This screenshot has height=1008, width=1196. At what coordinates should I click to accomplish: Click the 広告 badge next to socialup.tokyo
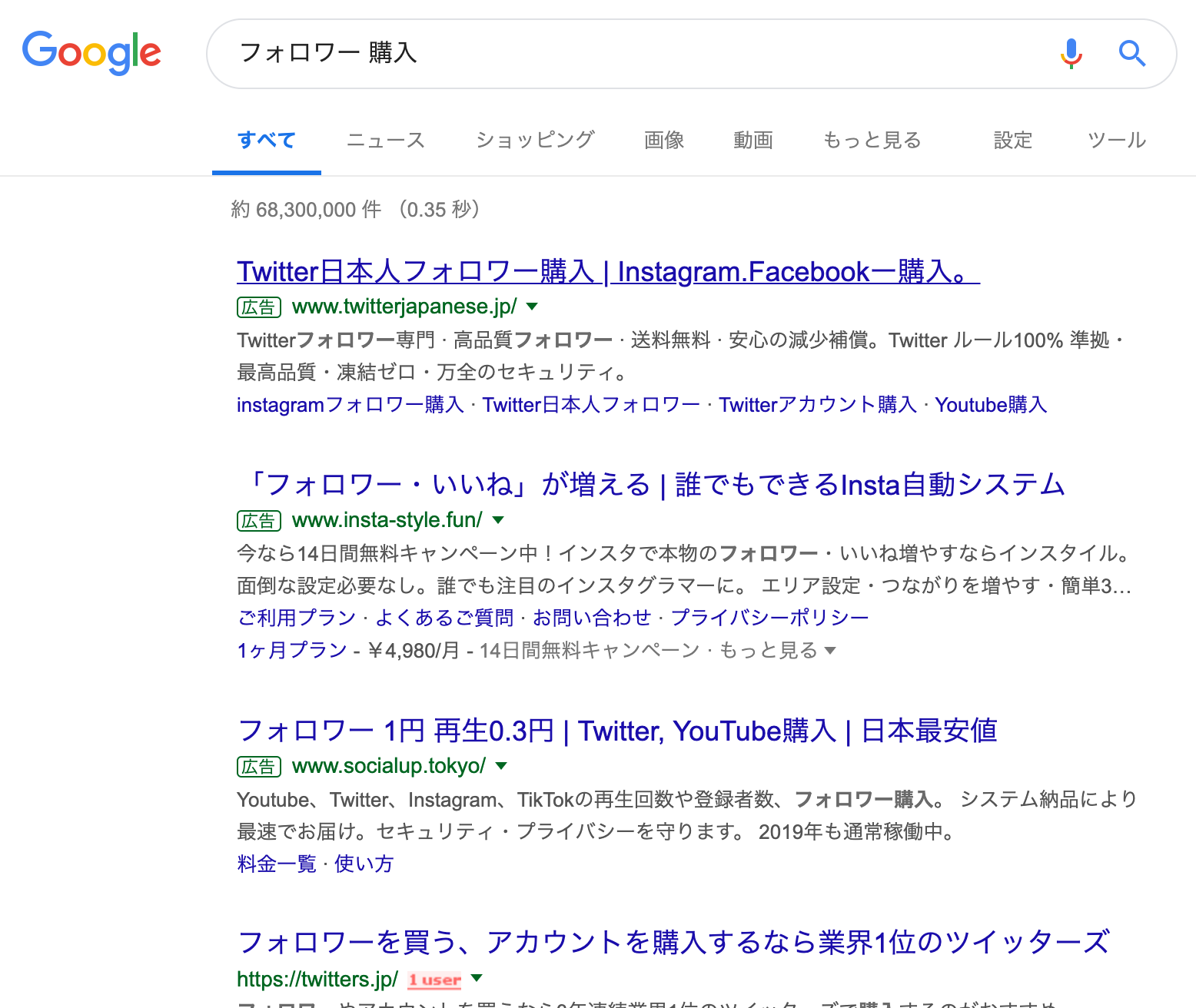(259, 767)
